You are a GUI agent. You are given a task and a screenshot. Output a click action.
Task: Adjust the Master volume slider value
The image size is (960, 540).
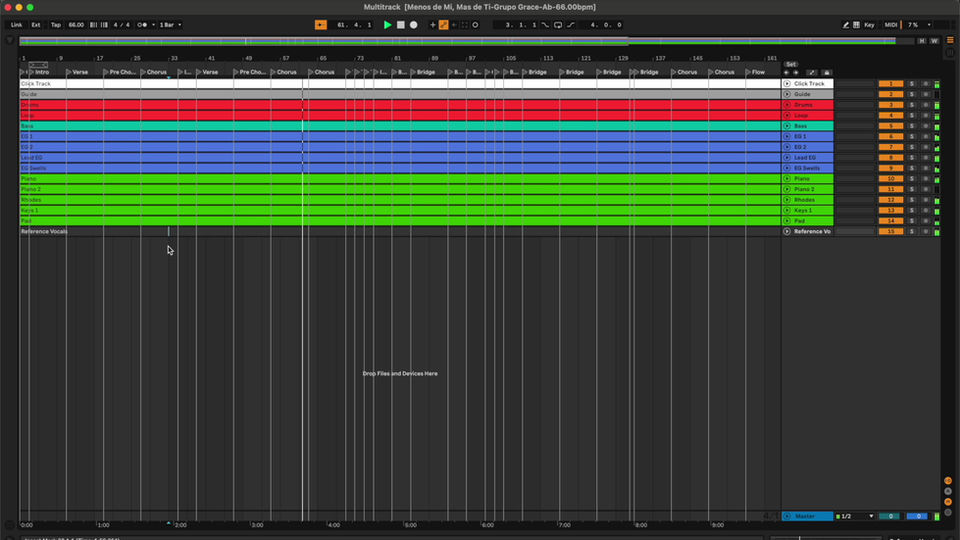(x=890, y=516)
